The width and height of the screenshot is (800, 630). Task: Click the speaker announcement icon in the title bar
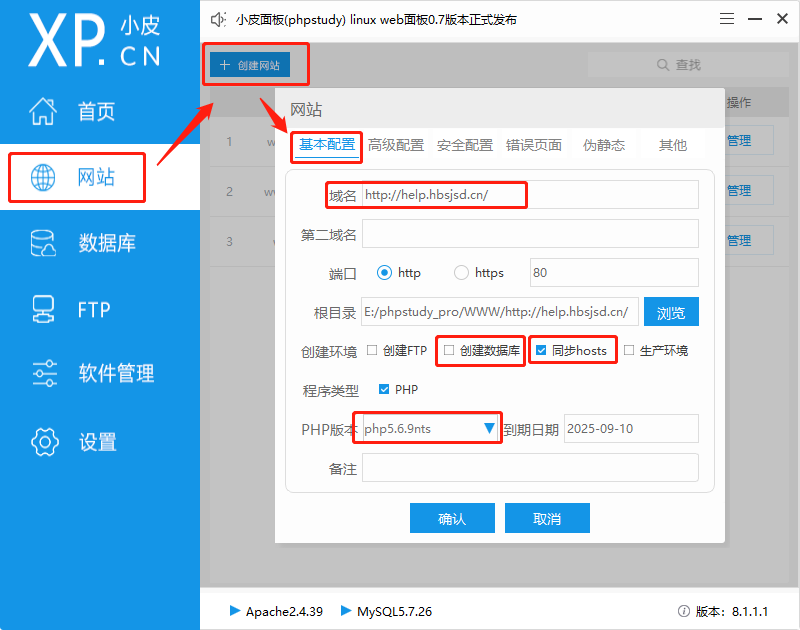218,20
